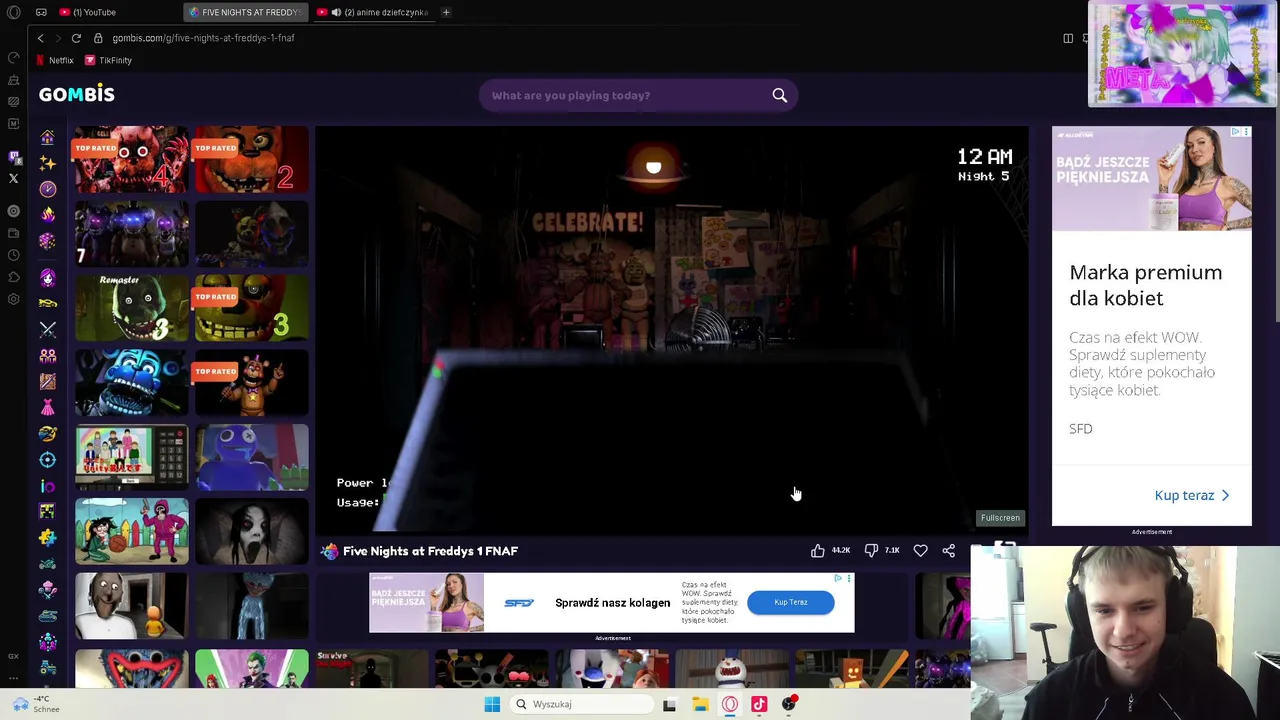Open Opera GX history clock icon
The image size is (1280, 720).
coord(13,255)
